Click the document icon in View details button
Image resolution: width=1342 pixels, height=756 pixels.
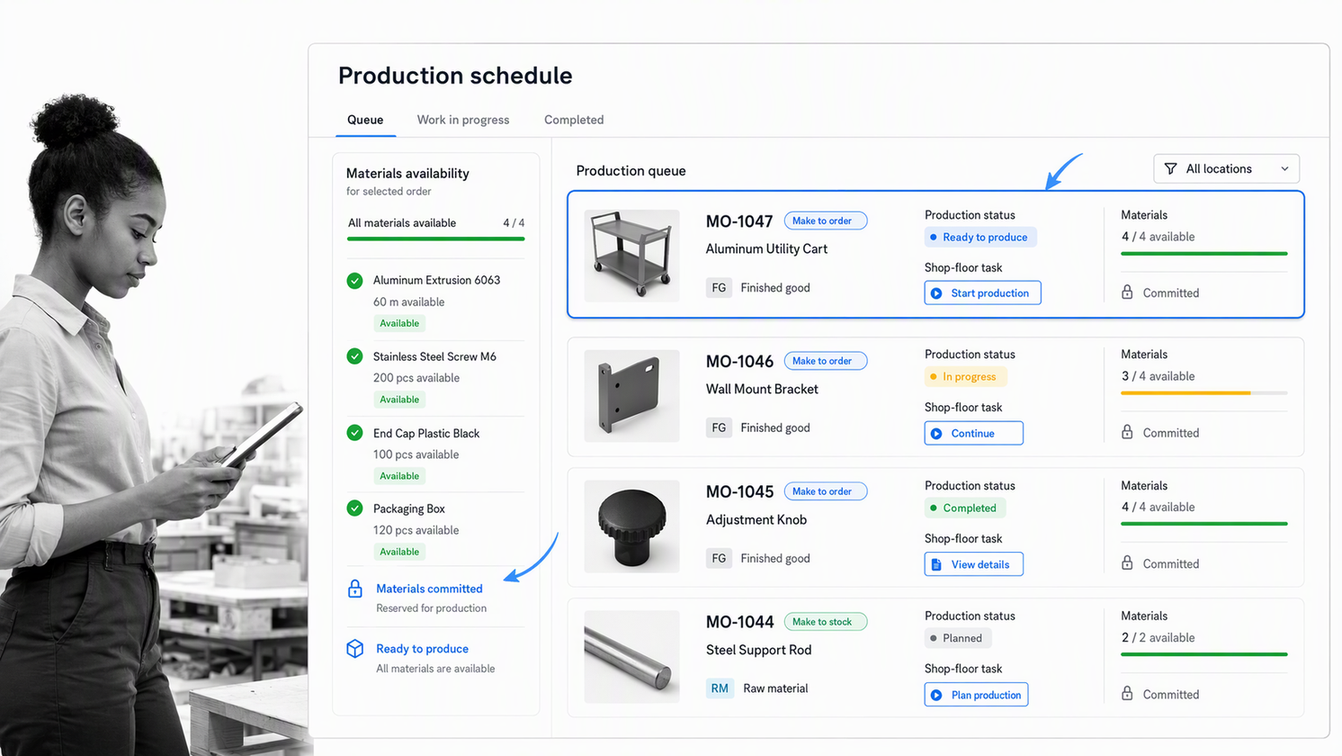[937, 565]
